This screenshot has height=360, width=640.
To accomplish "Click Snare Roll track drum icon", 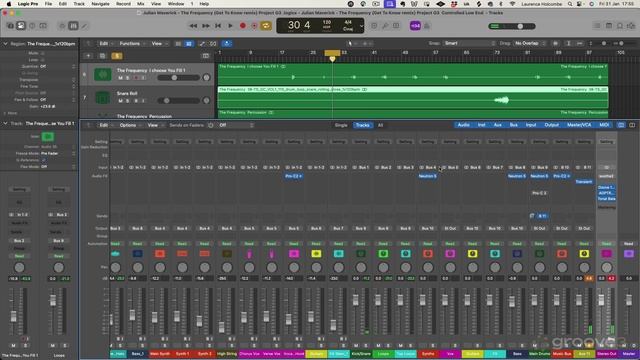I will pos(102,98).
